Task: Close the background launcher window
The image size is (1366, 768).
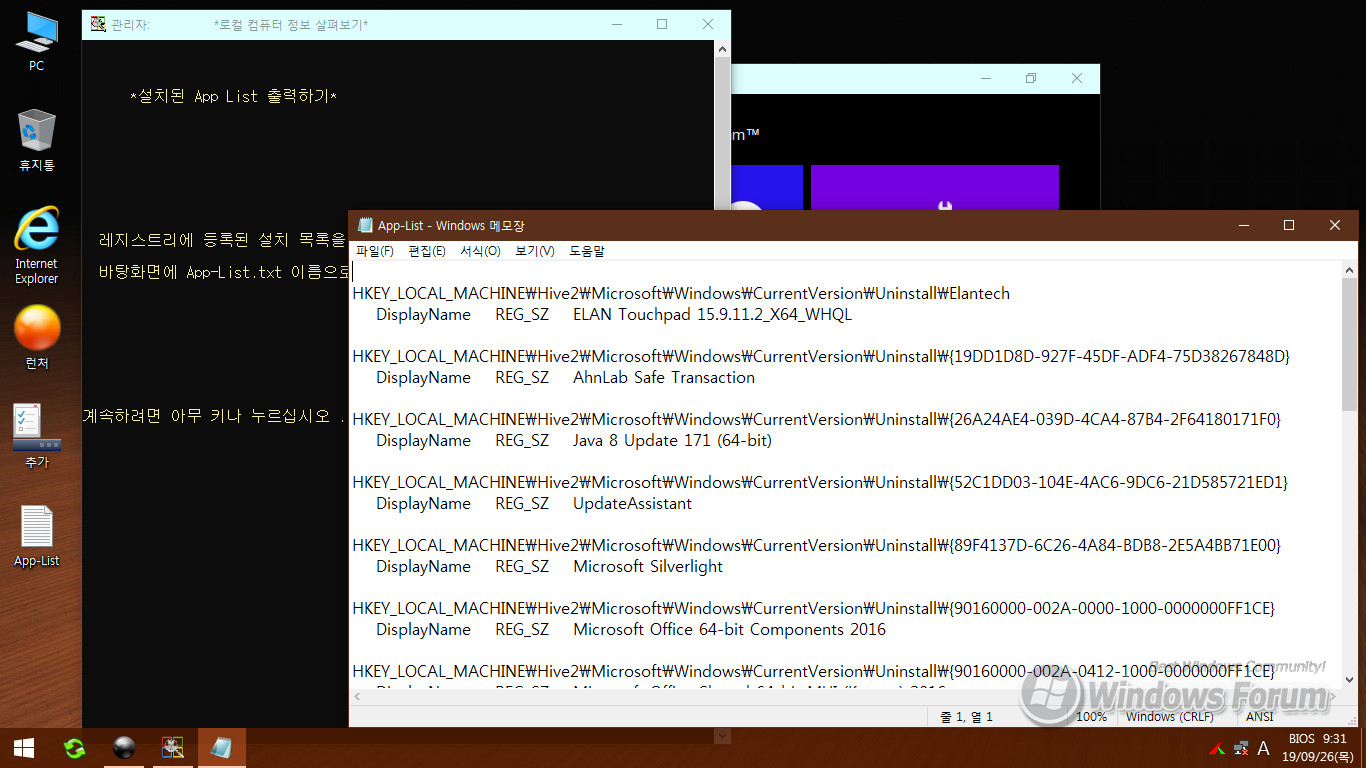Action: [1077, 78]
